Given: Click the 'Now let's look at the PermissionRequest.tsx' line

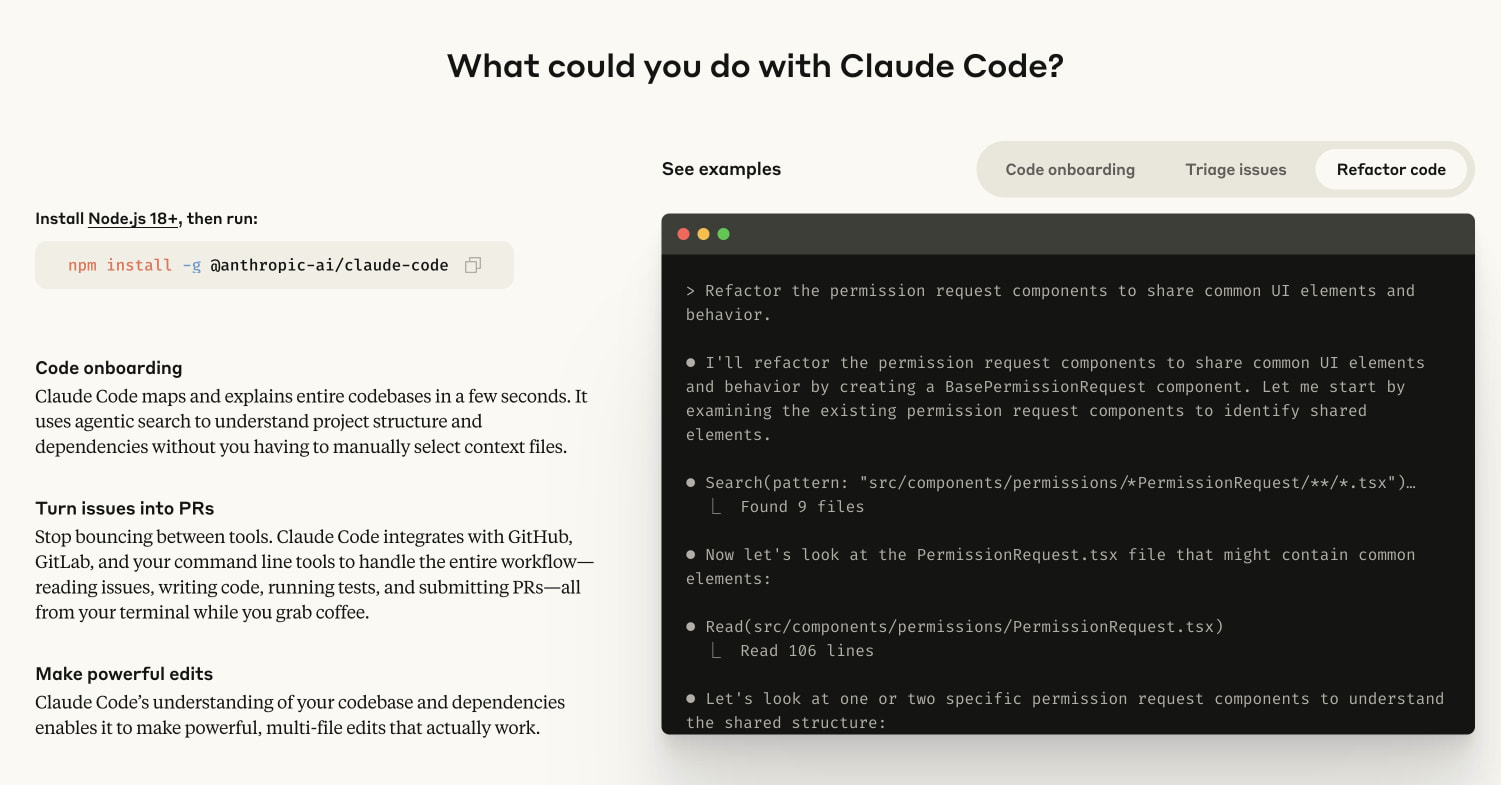Looking at the screenshot, I should pyautogui.click(x=1050, y=566).
